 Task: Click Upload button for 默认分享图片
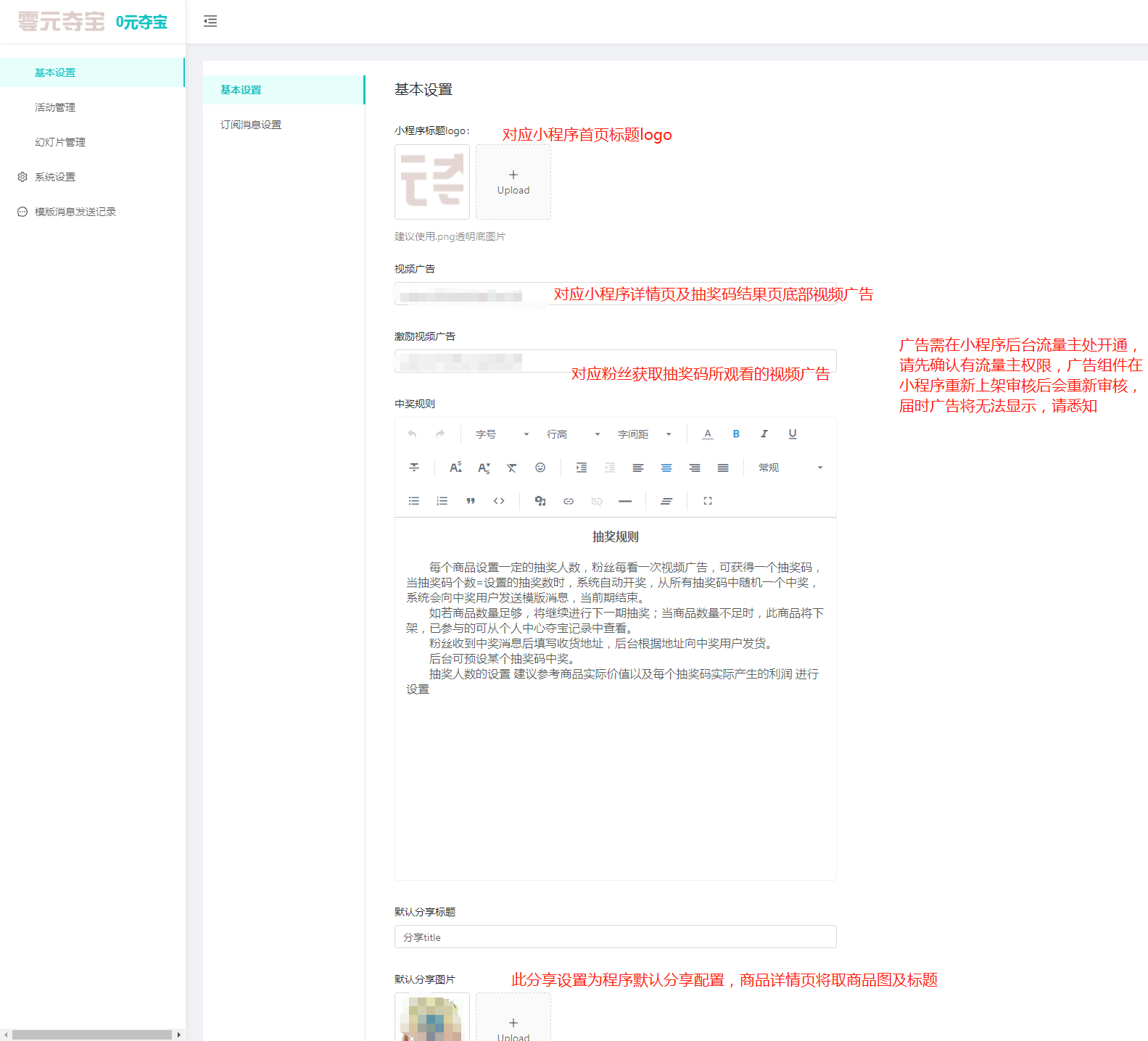[x=513, y=1017]
